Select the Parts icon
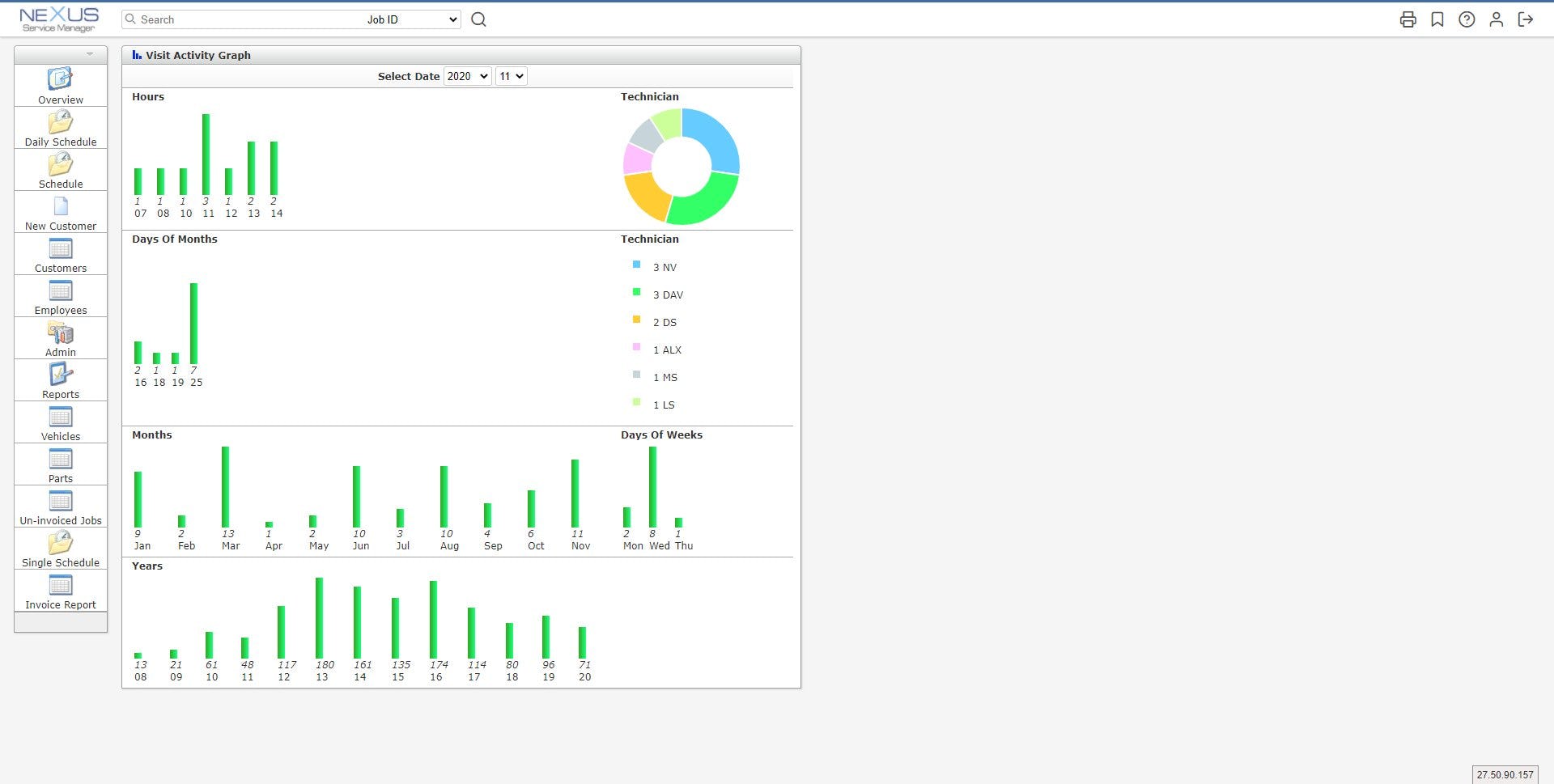 (60, 464)
